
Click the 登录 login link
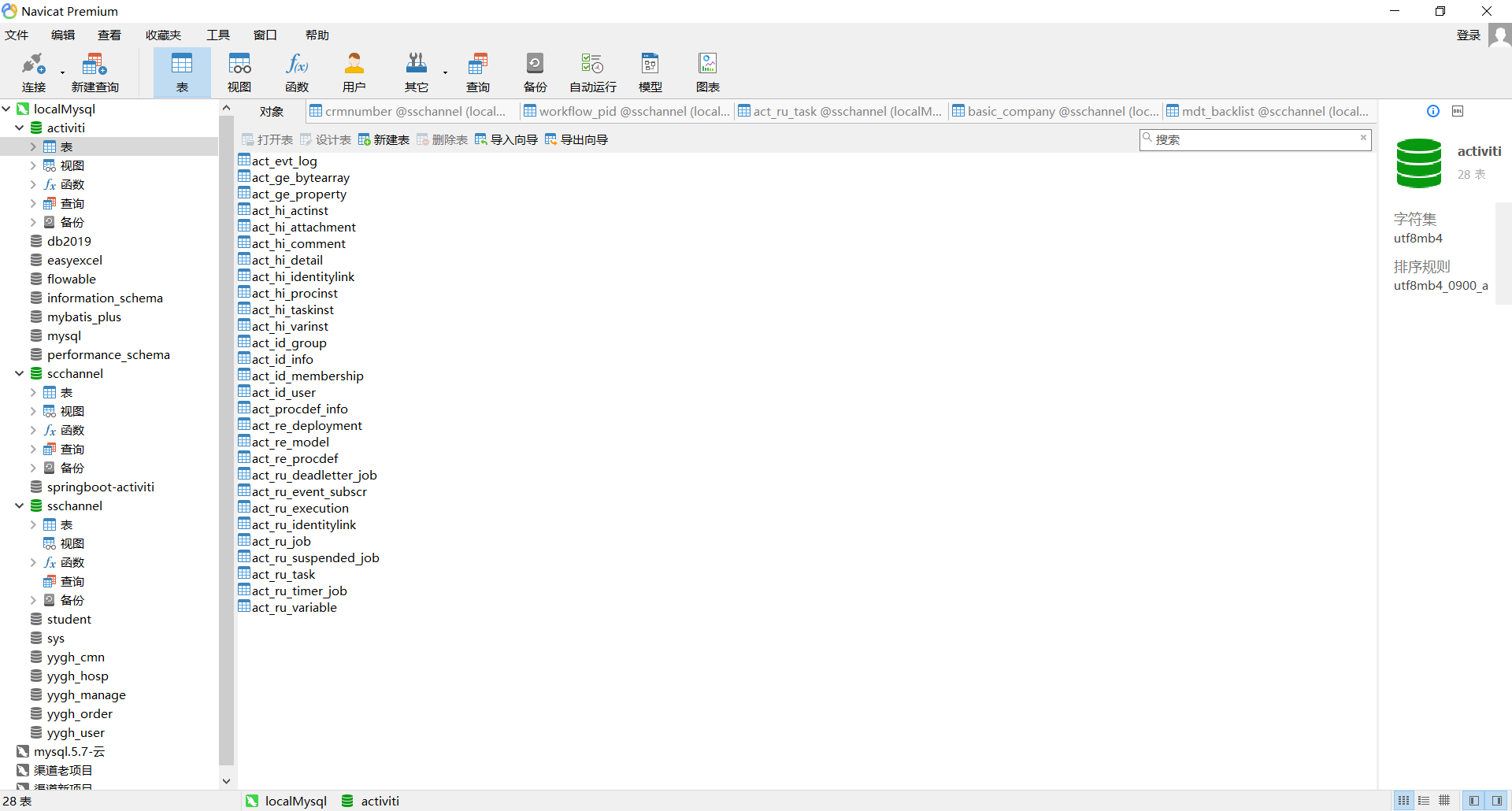coord(1469,35)
